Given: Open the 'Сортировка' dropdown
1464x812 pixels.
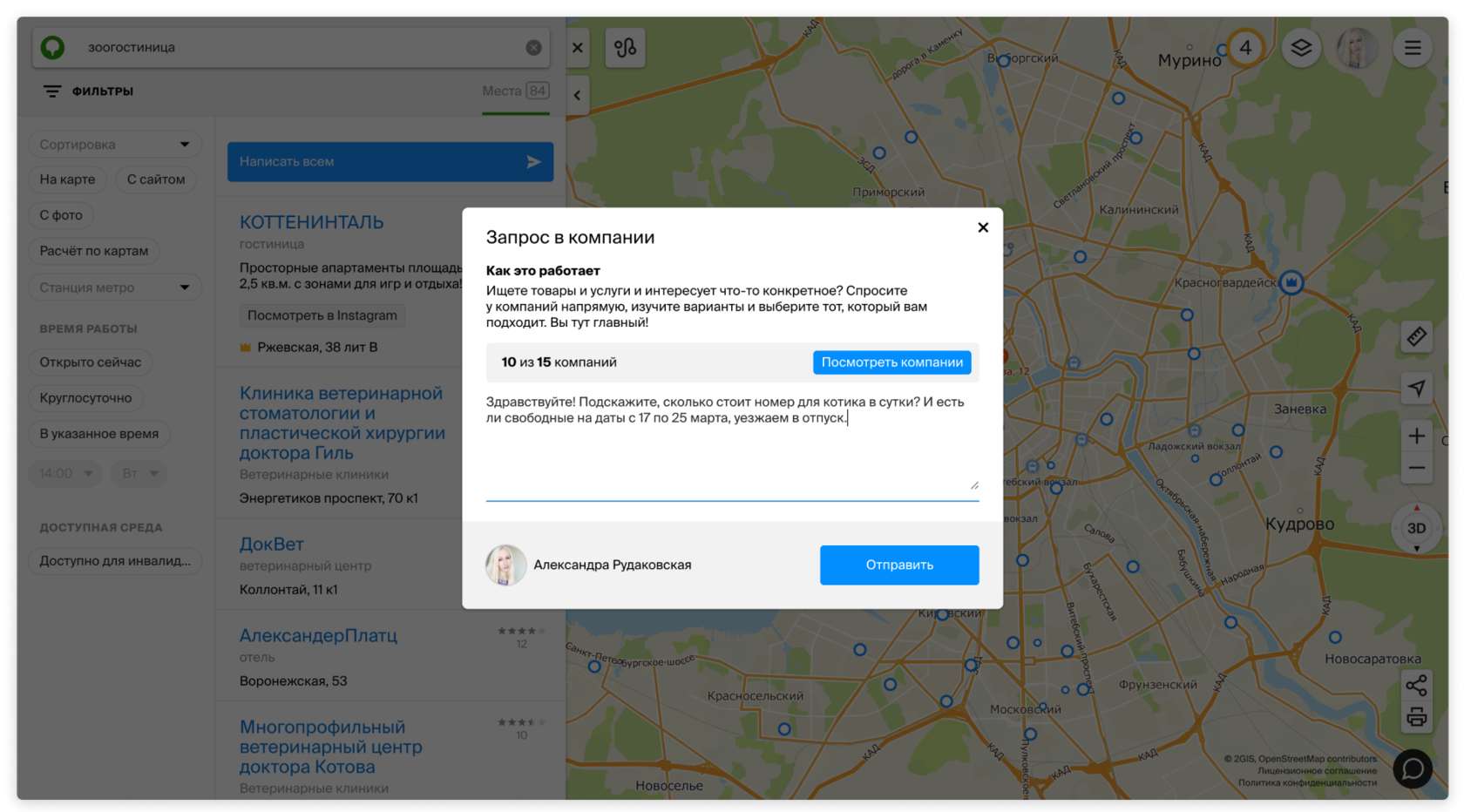Looking at the screenshot, I should click(x=115, y=145).
